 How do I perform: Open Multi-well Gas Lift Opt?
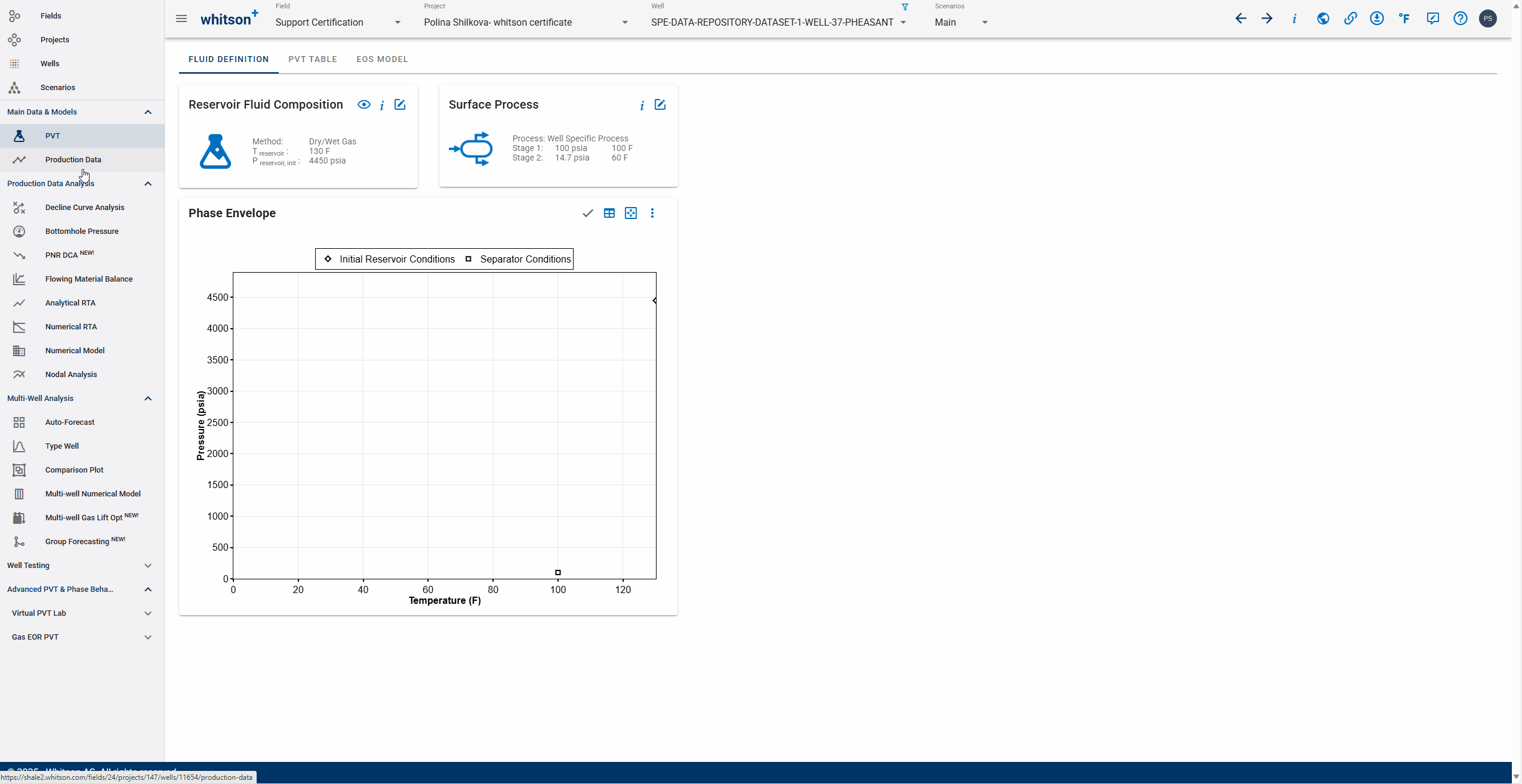[x=82, y=517]
